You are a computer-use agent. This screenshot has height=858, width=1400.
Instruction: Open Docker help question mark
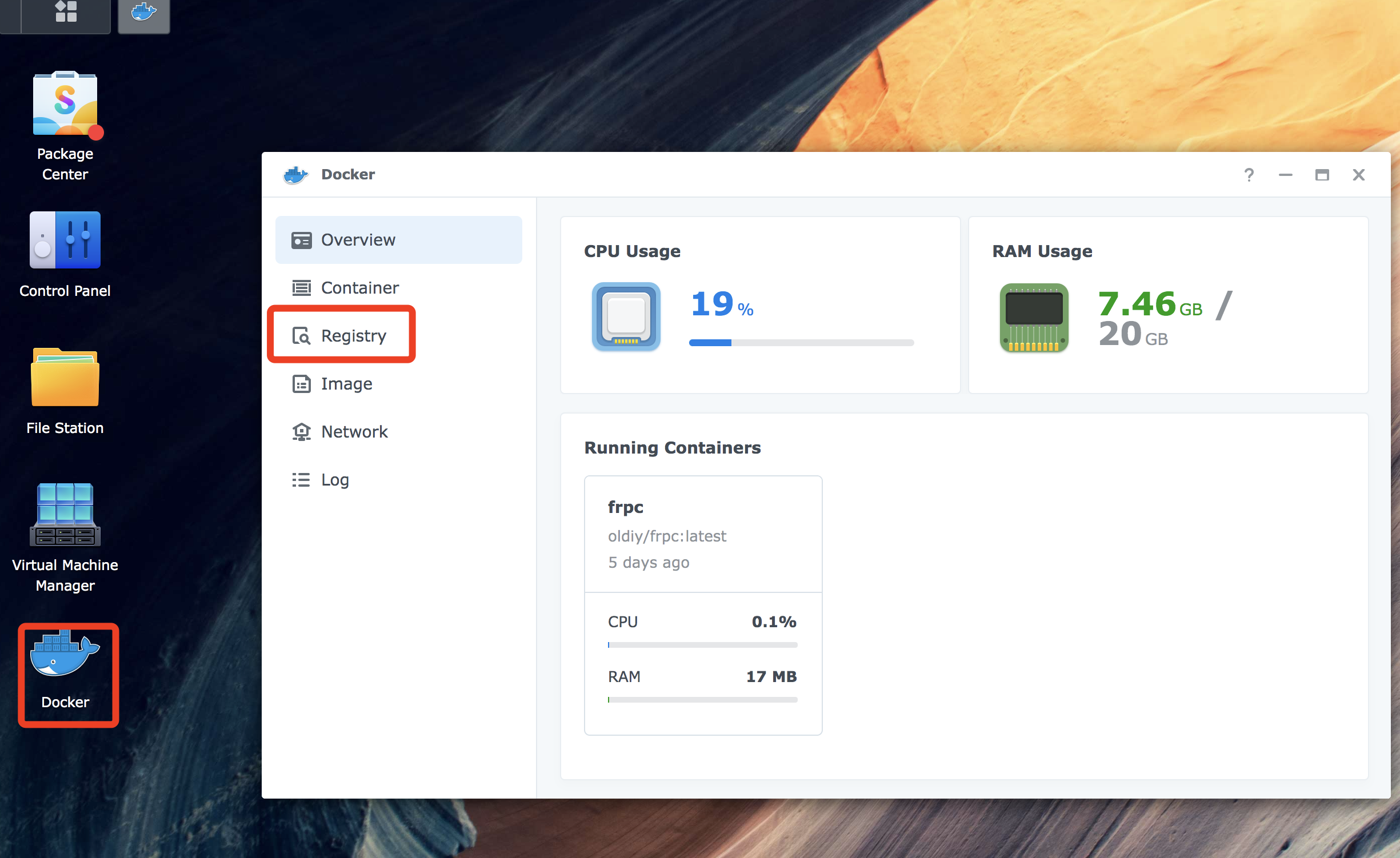tap(1249, 174)
